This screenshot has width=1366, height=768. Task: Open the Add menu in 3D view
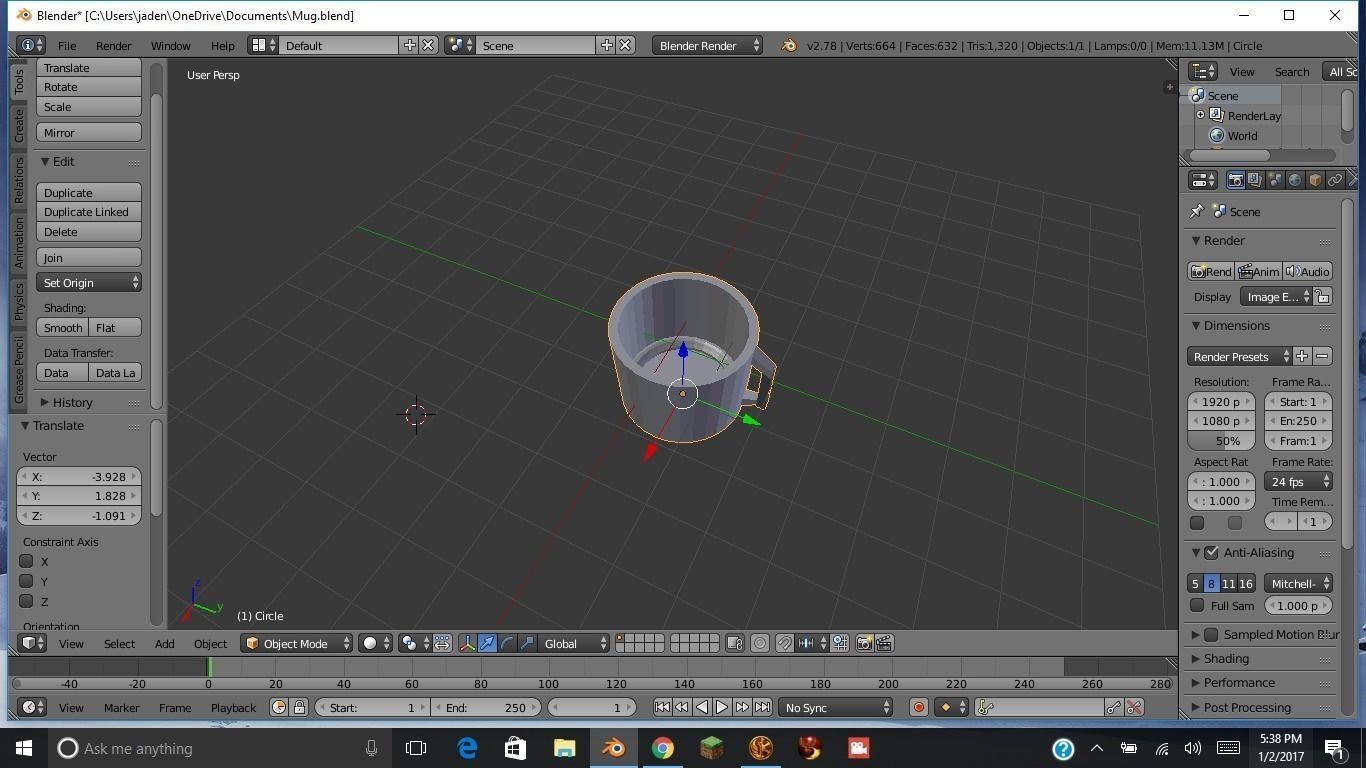[x=164, y=643]
